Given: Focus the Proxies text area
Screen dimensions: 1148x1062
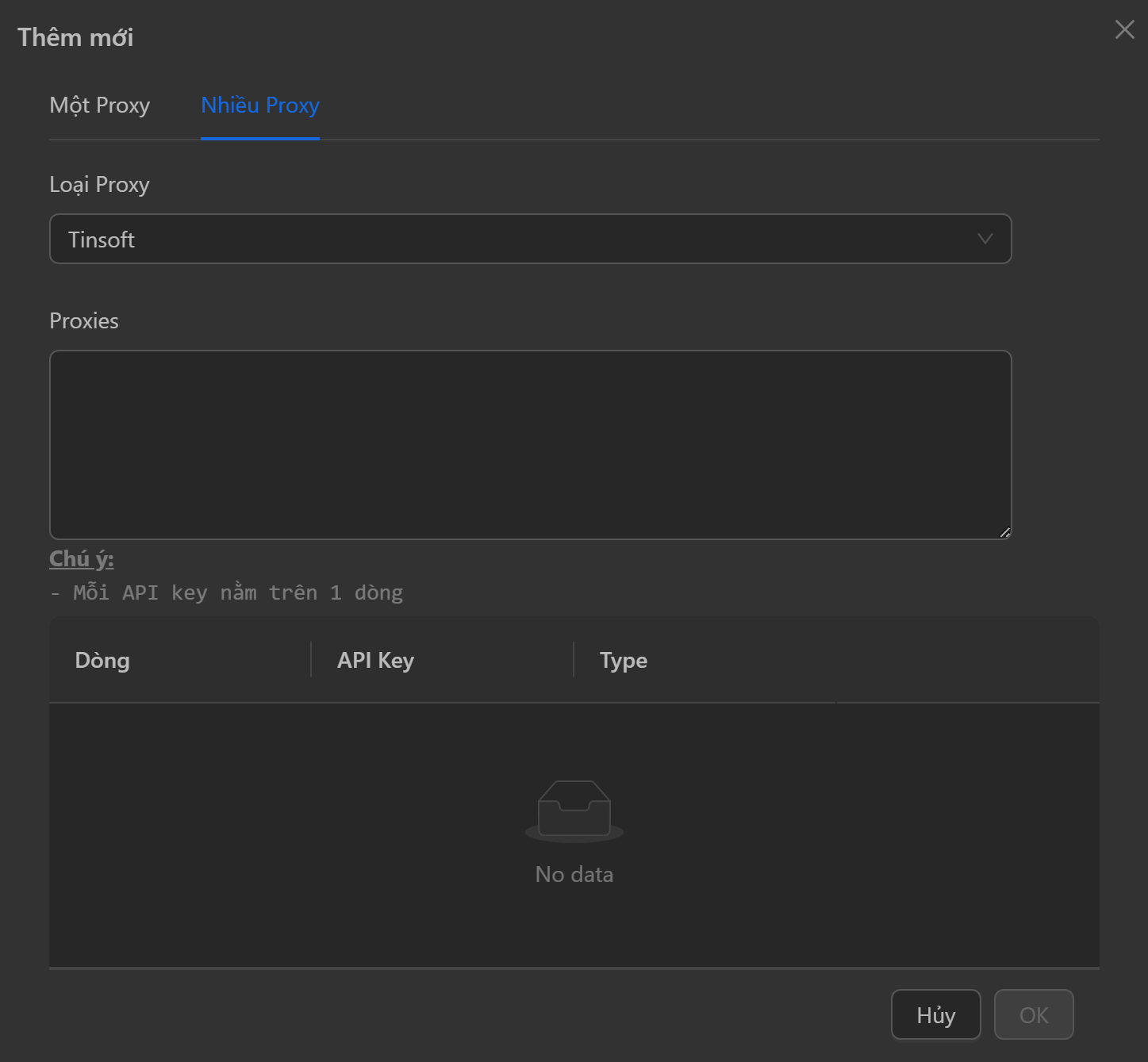Looking at the screenshot, I should (529, 444).
